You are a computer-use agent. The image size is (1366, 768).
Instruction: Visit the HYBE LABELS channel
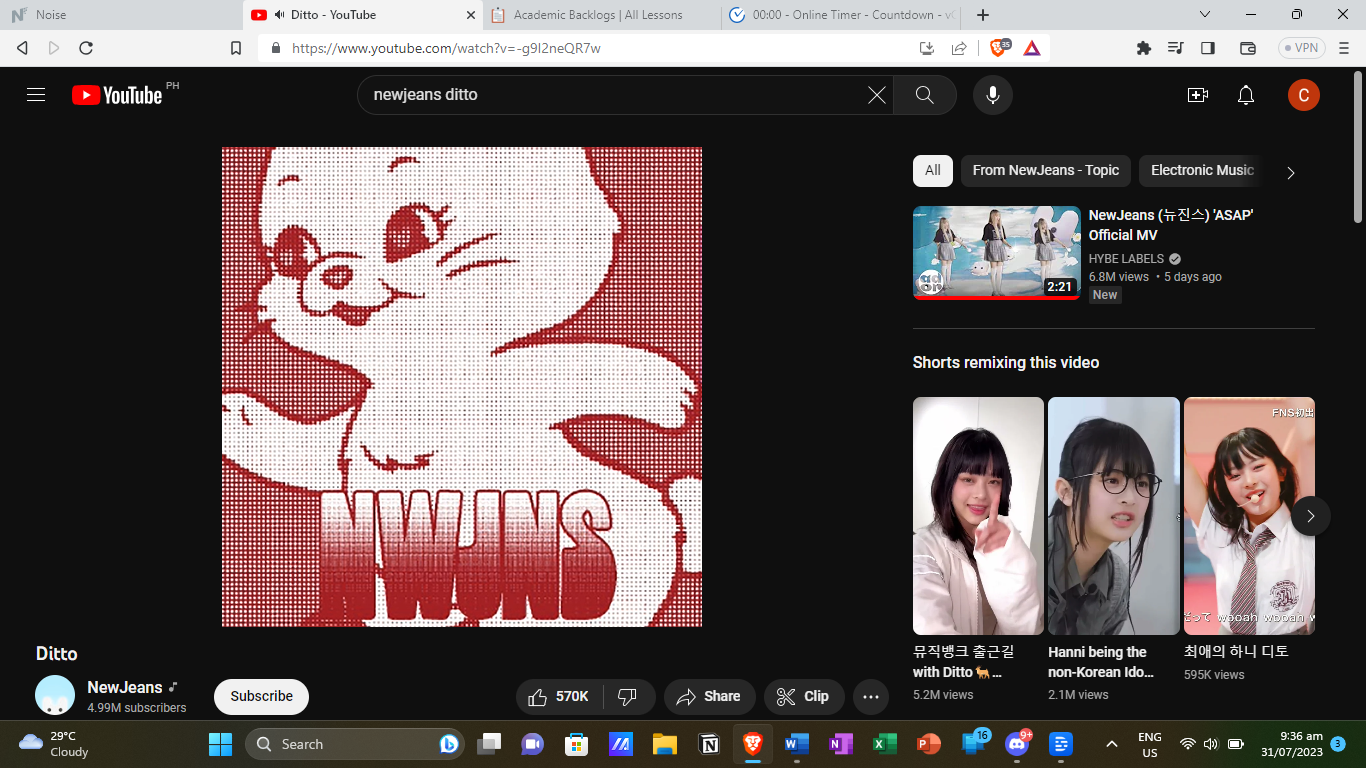pos(1127,259)
